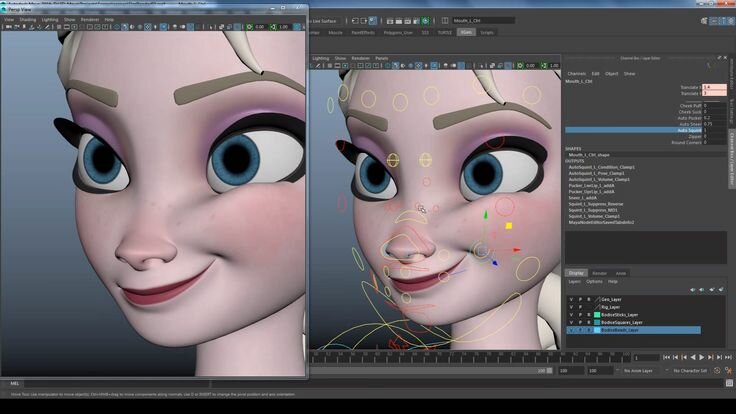The width and height of the screenshot is (736, 414).
Task: Toggle visibility of Geo_Layer
Action: (x=571, y=299)
